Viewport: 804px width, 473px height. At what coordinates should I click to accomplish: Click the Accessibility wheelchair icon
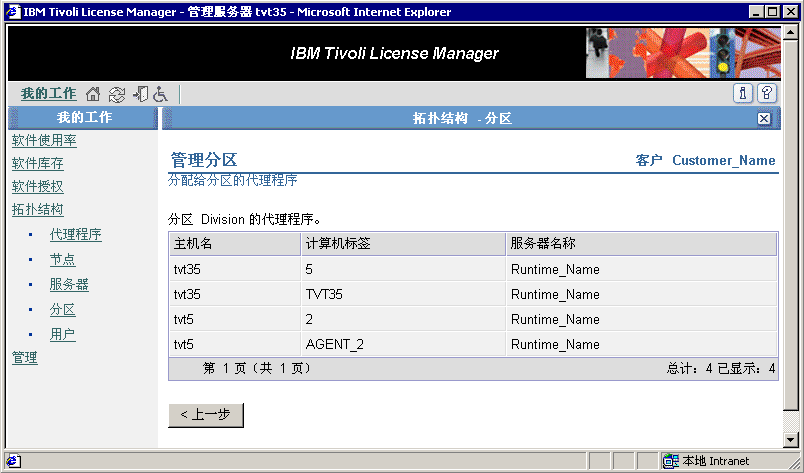160,94
